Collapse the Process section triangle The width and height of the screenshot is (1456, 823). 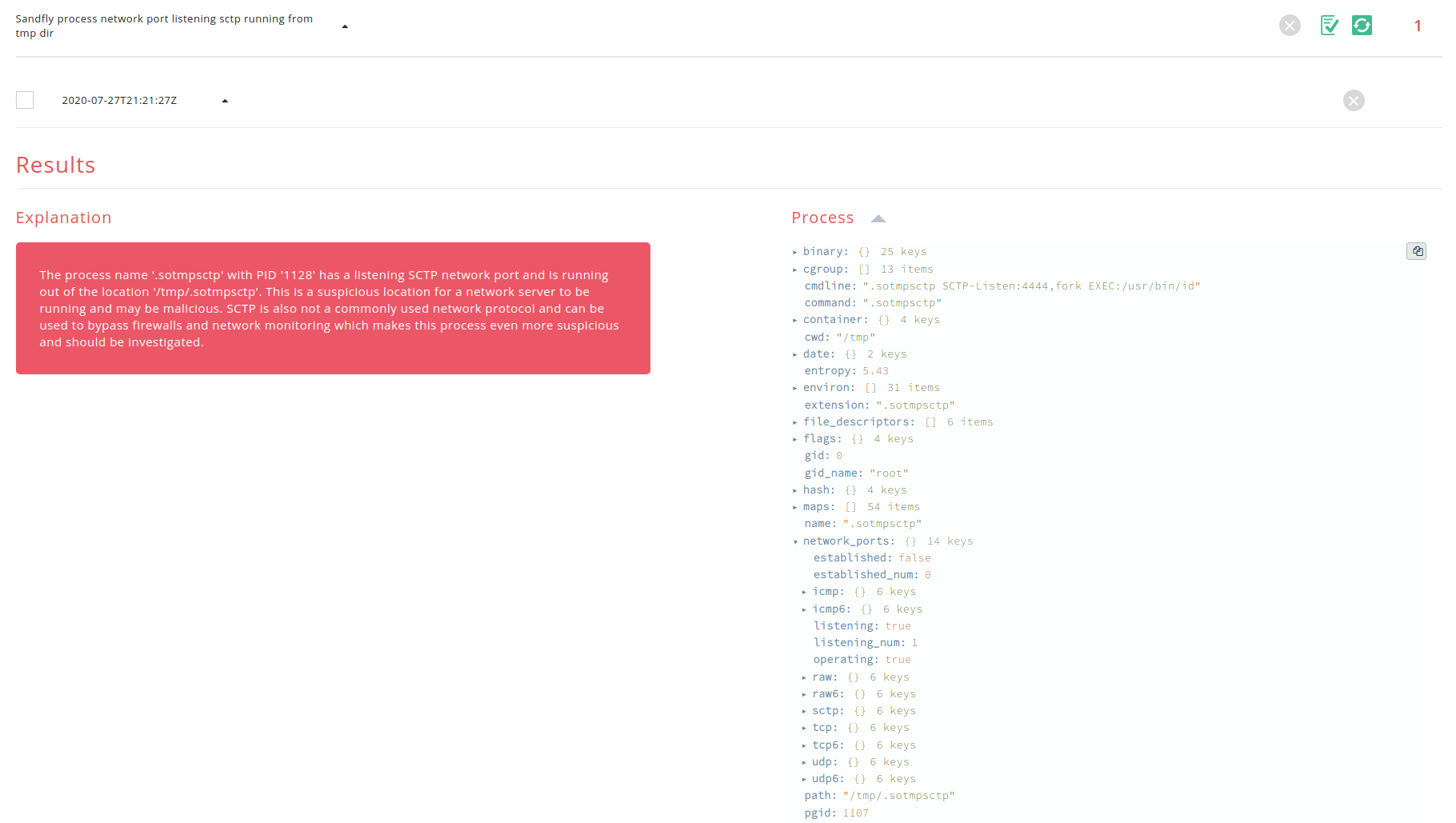[878, 218]
